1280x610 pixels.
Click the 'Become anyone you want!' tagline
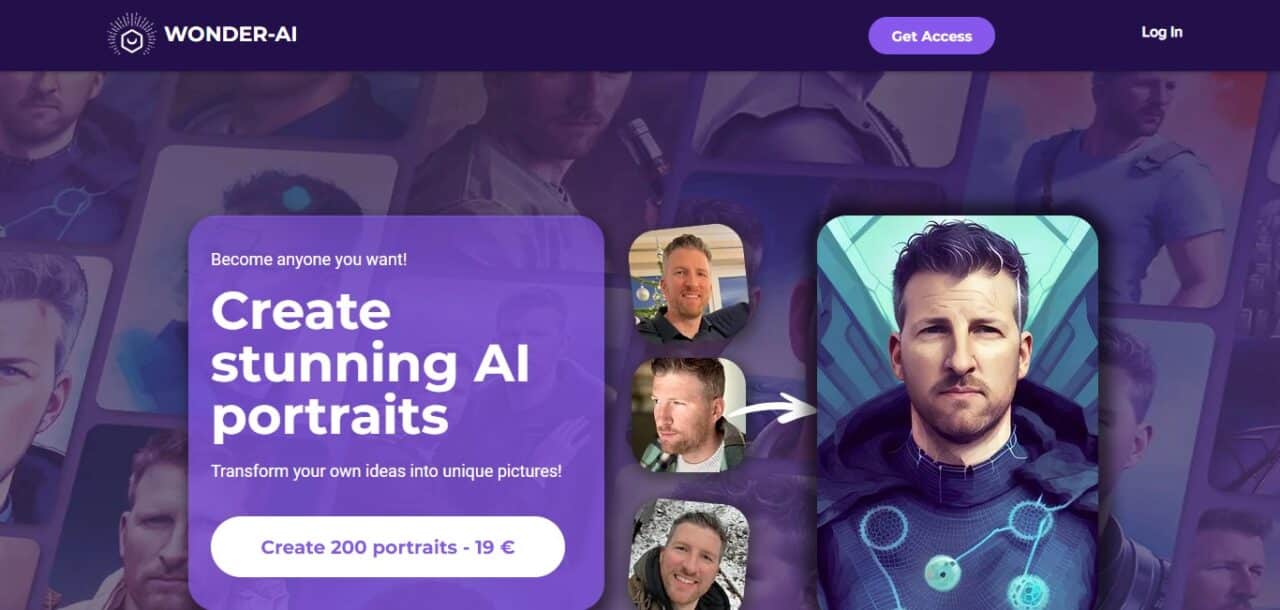click(309, 260)
